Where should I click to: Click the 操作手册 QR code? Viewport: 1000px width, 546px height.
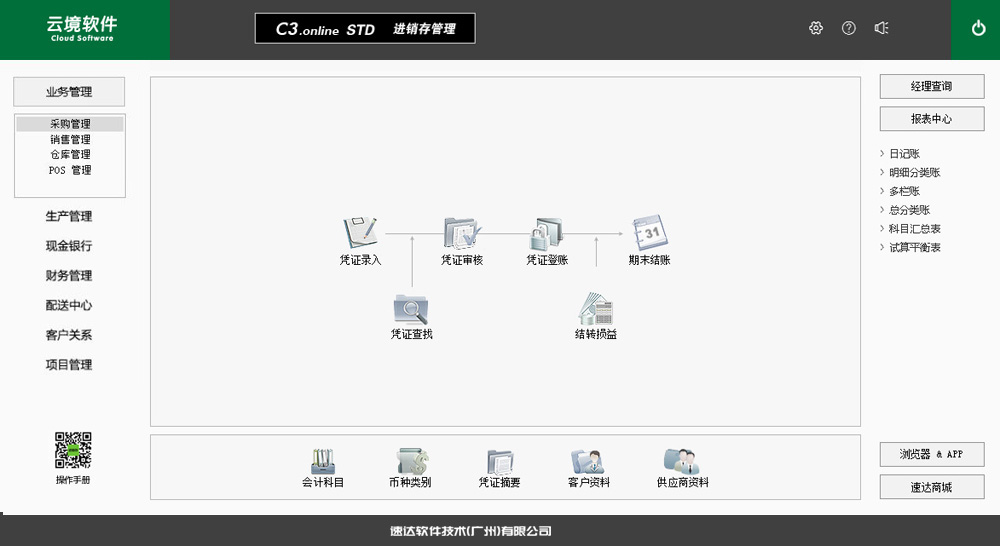[72, 450]
